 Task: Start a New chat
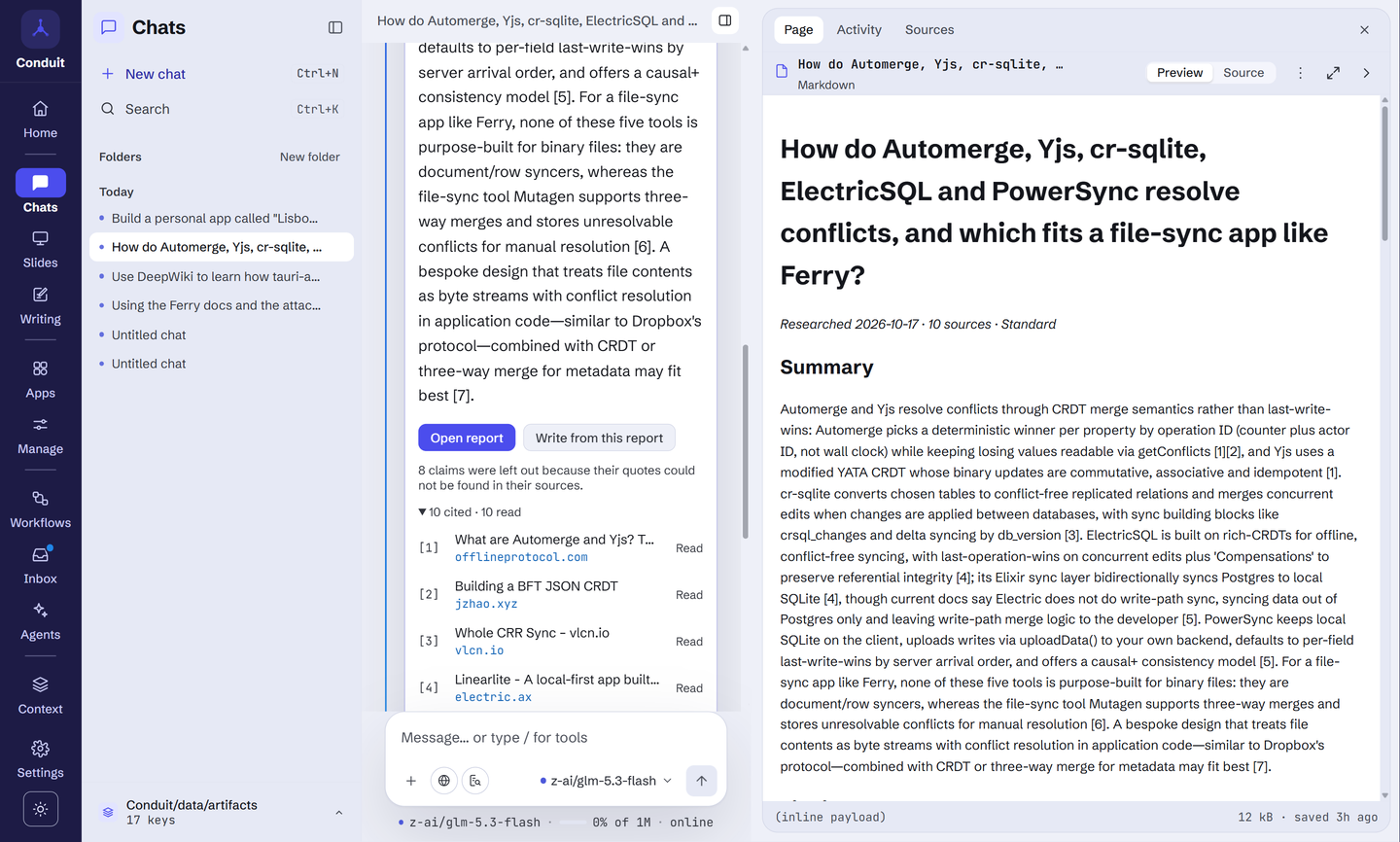click(x=221, y=74)
